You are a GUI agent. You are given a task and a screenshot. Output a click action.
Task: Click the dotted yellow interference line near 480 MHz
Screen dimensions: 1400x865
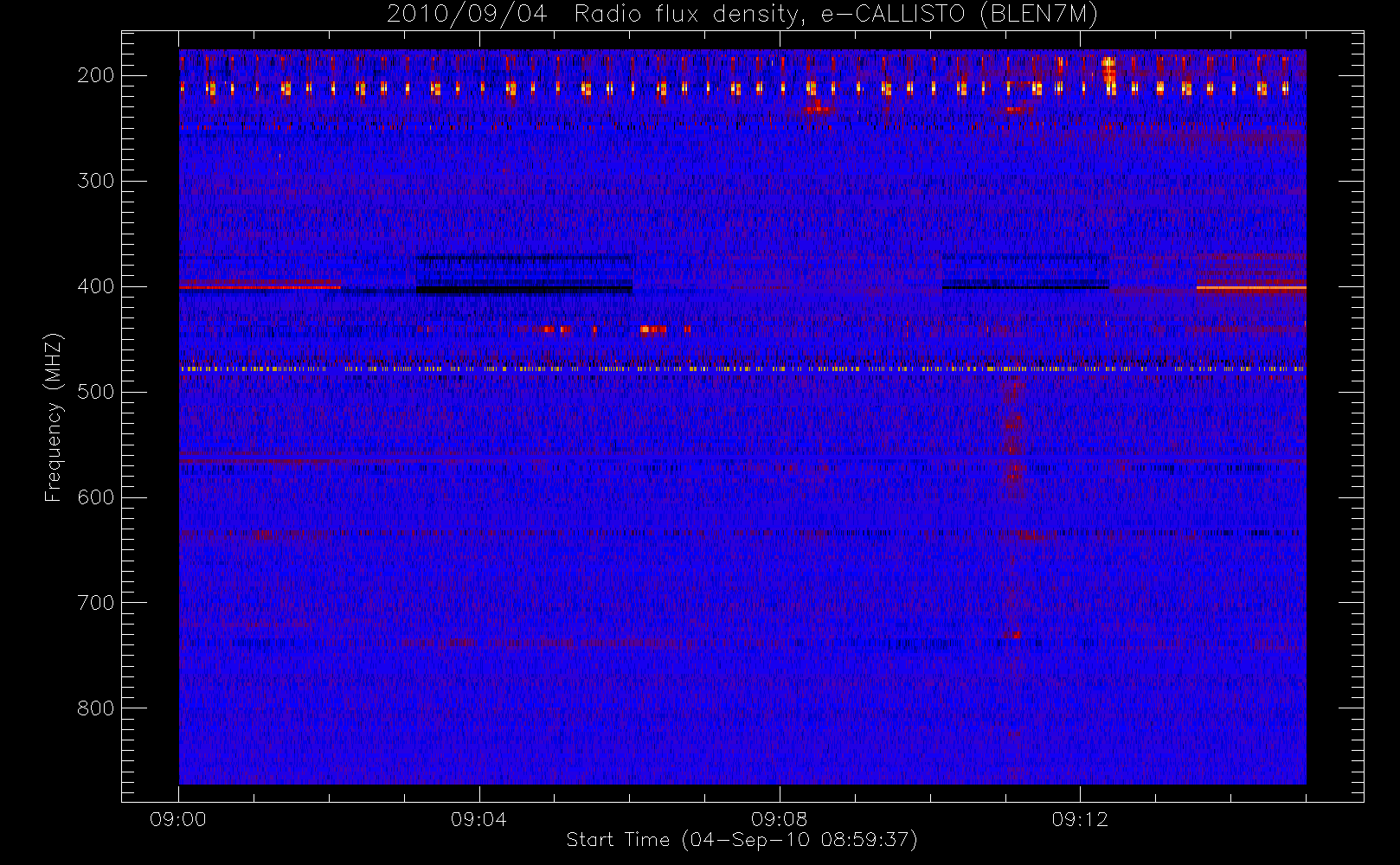click(742, 368)
